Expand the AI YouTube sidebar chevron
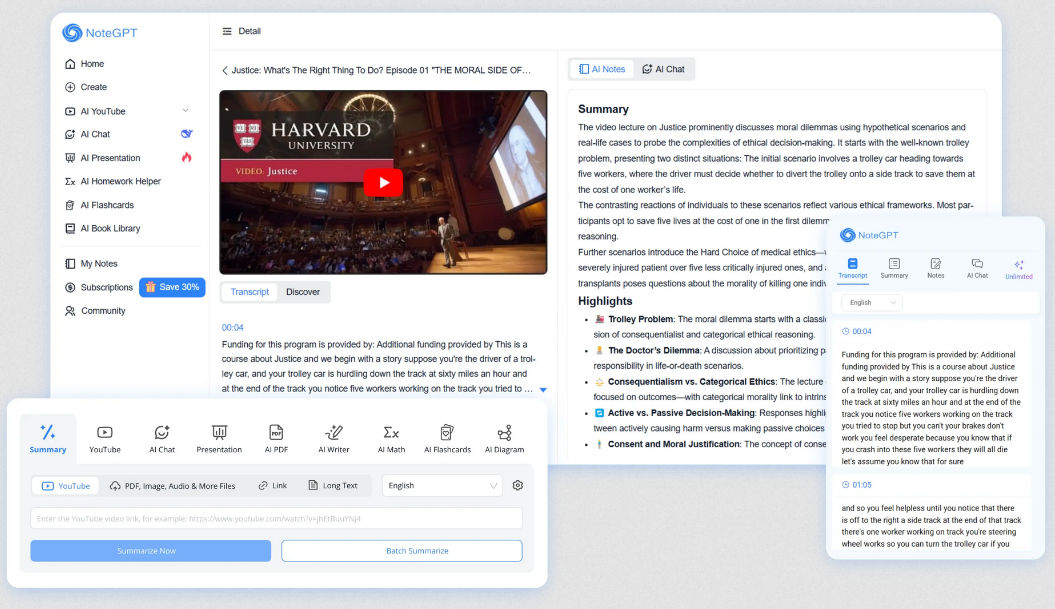 (185, 110)
